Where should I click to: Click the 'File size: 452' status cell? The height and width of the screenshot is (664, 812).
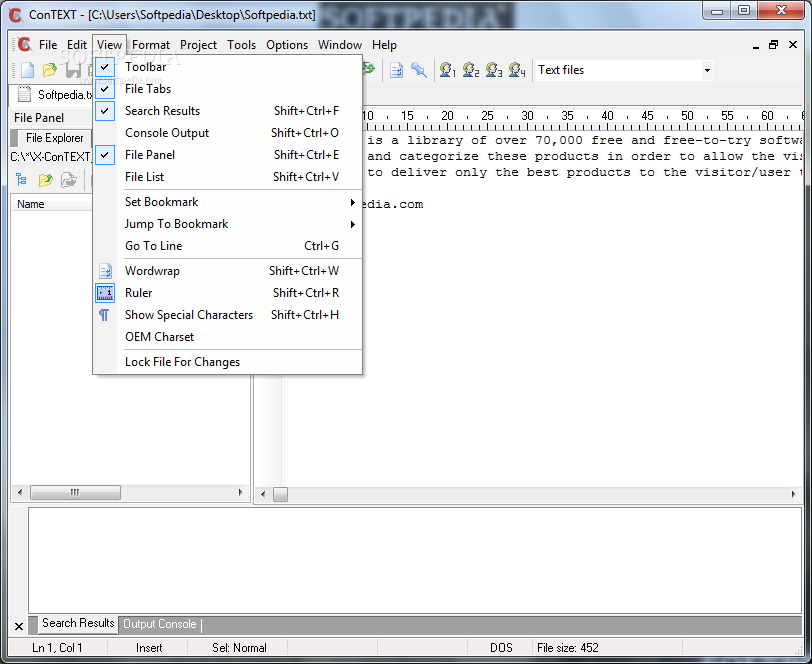pos(607,648)
